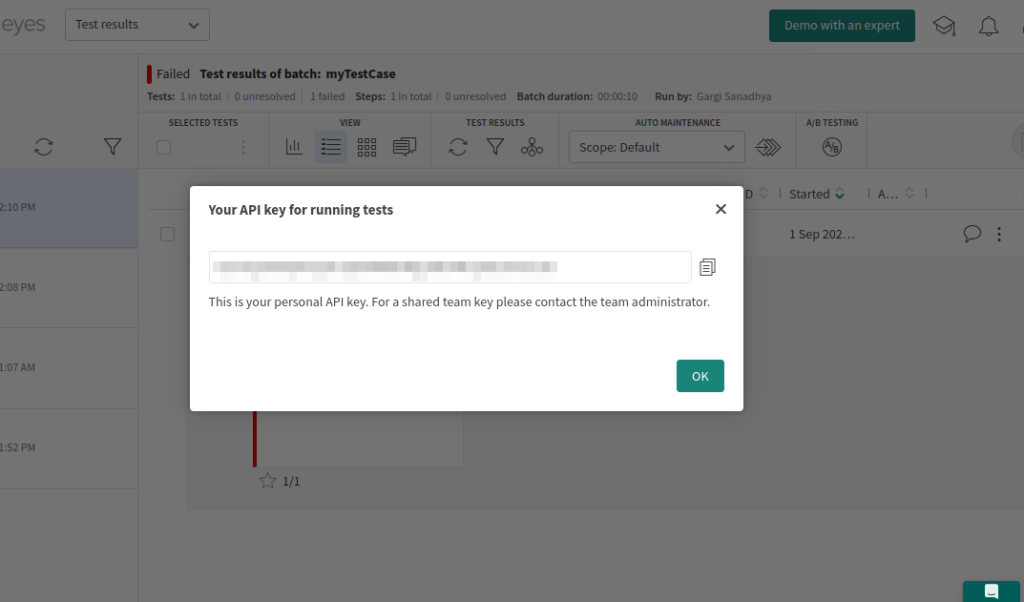Filter batches using the sidebar funnel icon
This screenshot has width=1024, height=602.
click(113, 147)
